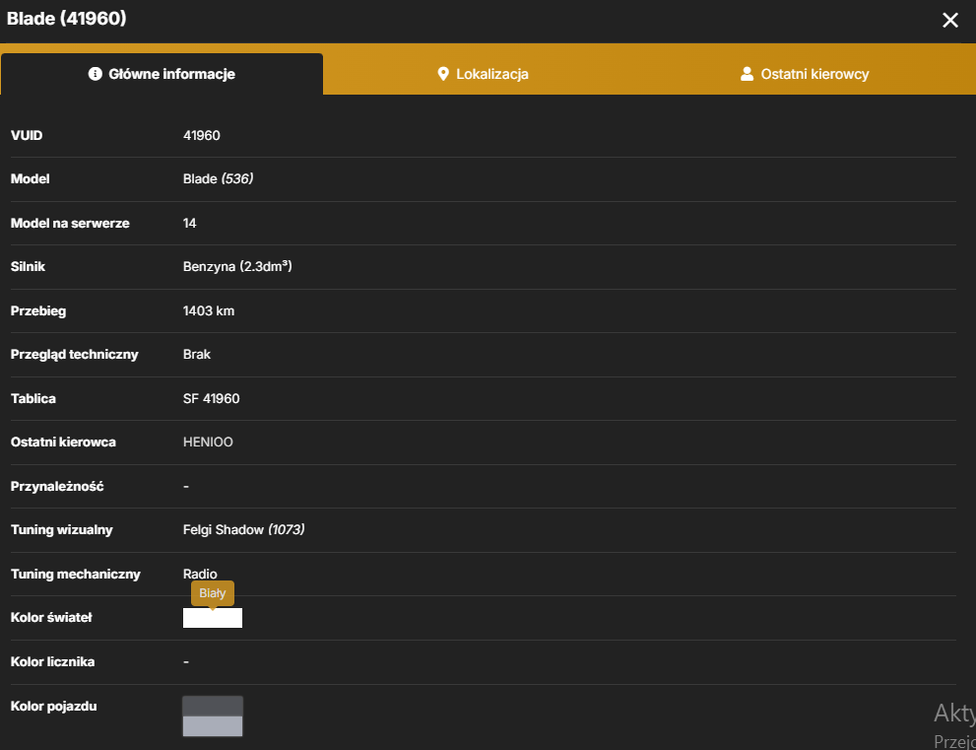
Task: Click the Radio mechanical tuning entry
Action: tap(200, 574)
